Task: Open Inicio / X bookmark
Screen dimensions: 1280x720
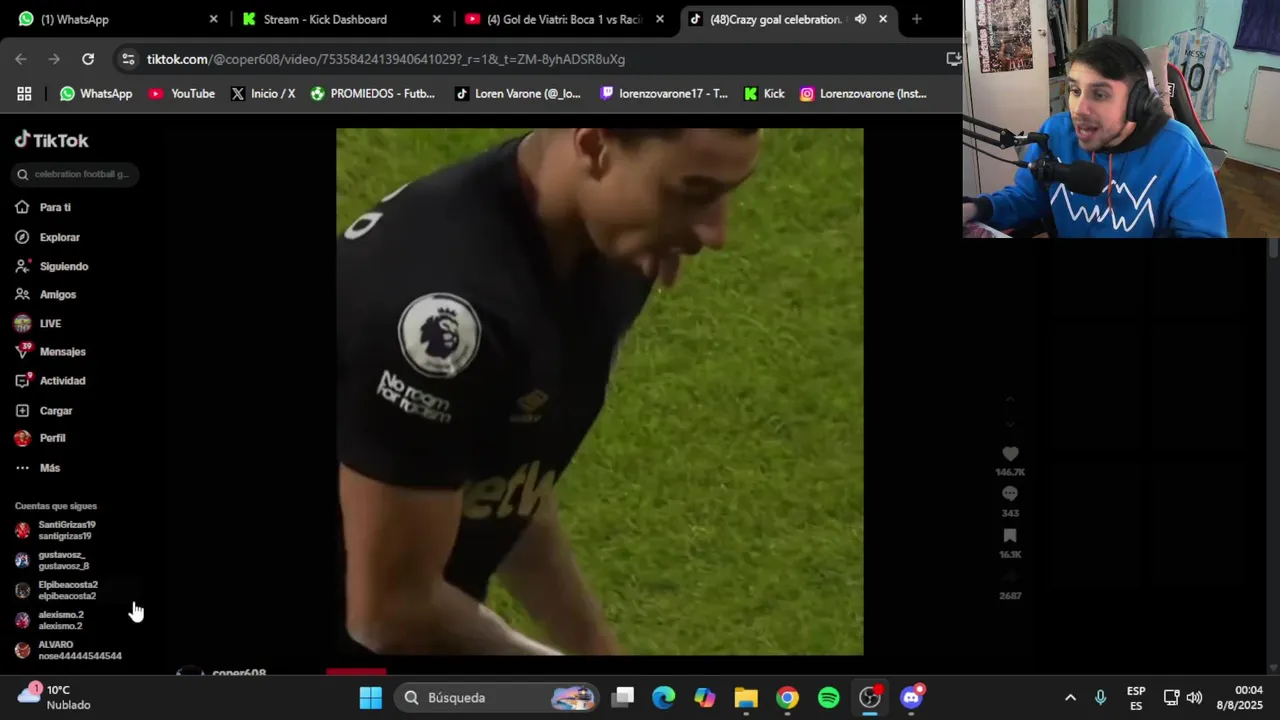Action: click(263, 93)
